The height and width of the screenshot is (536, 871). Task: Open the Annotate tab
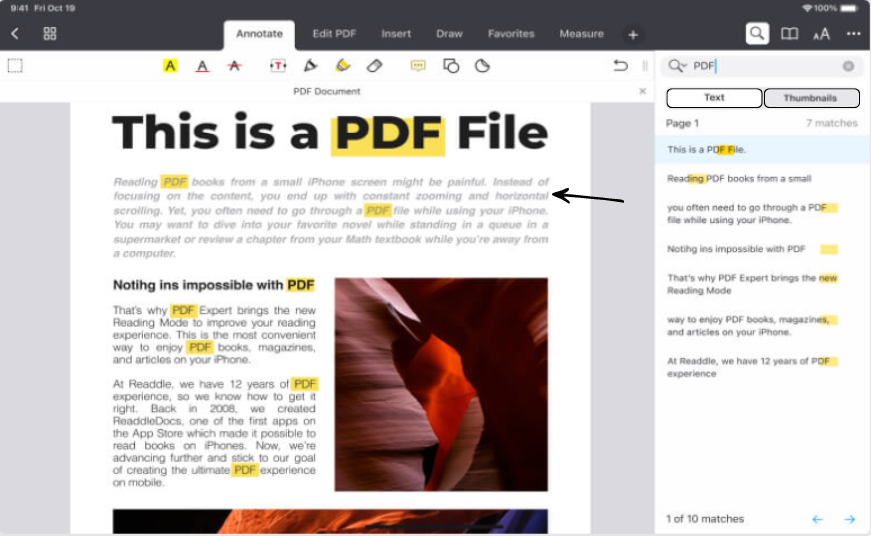click(x=259, y=34)
